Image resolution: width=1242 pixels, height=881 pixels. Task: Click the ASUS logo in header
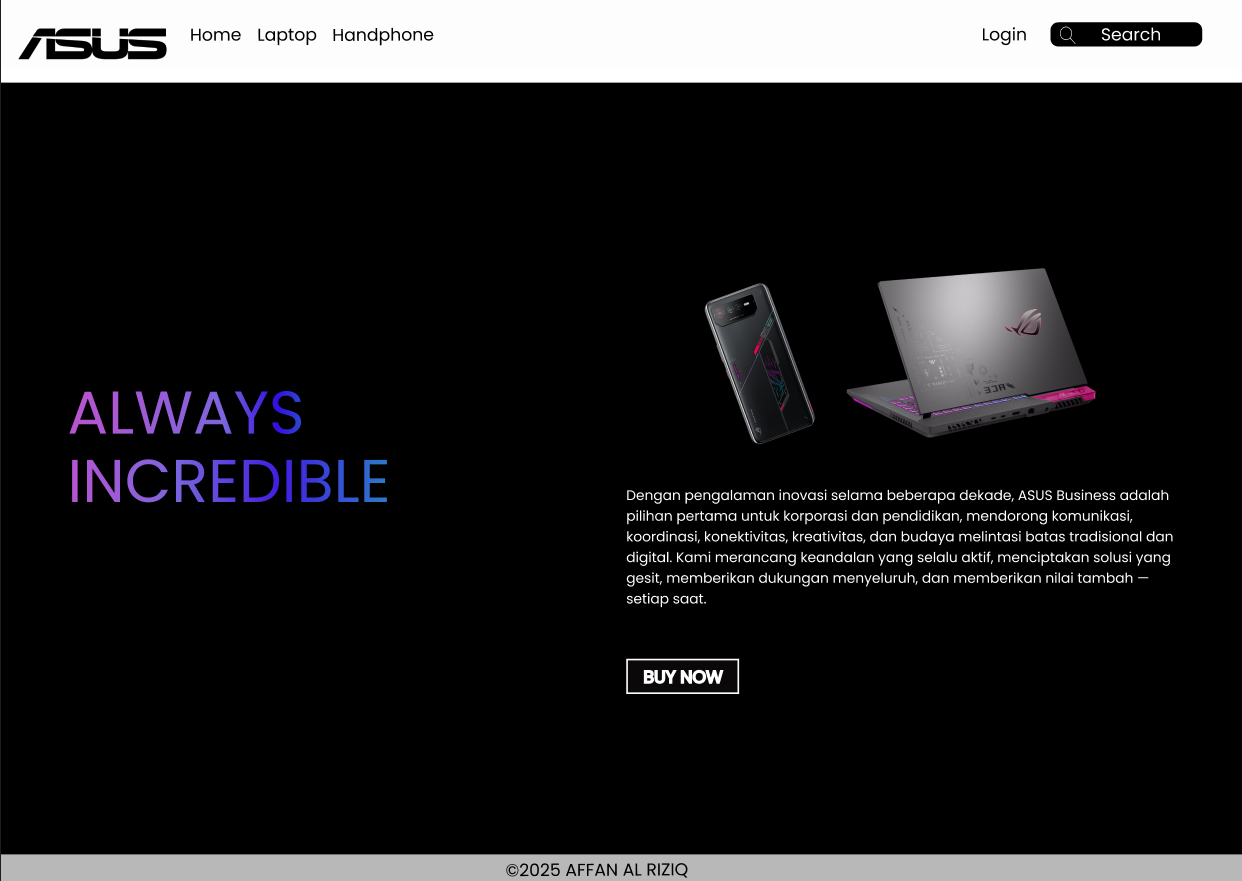[93, 44]
